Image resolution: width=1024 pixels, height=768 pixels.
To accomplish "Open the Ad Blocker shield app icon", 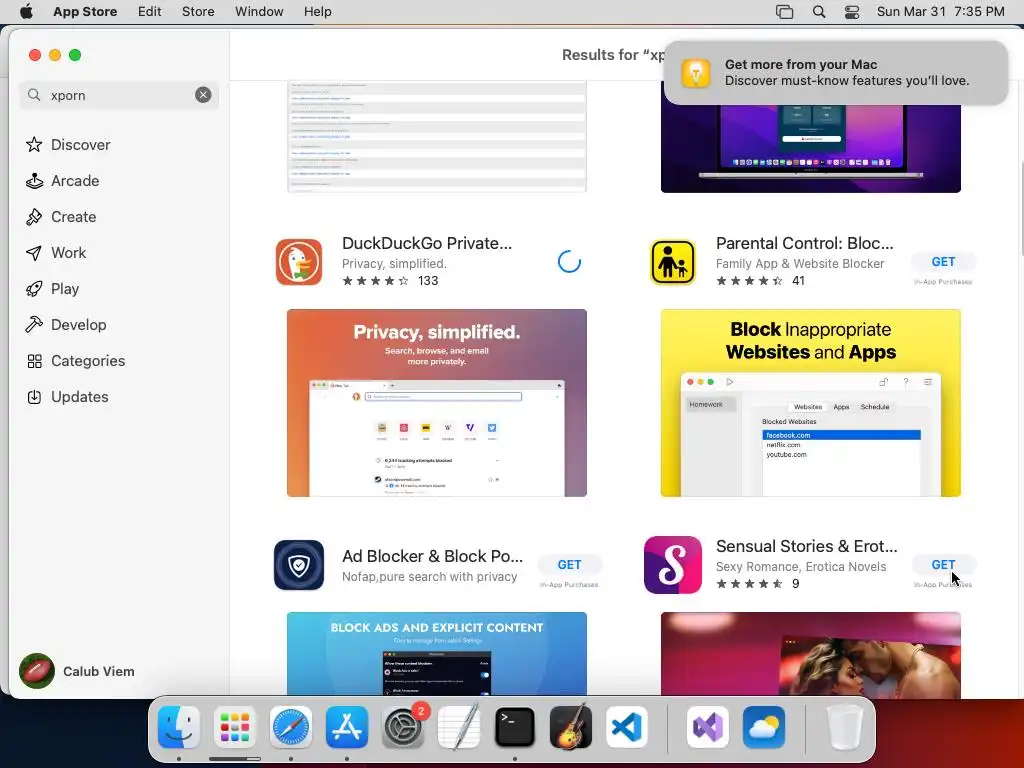I will click(x=298, y=565).
